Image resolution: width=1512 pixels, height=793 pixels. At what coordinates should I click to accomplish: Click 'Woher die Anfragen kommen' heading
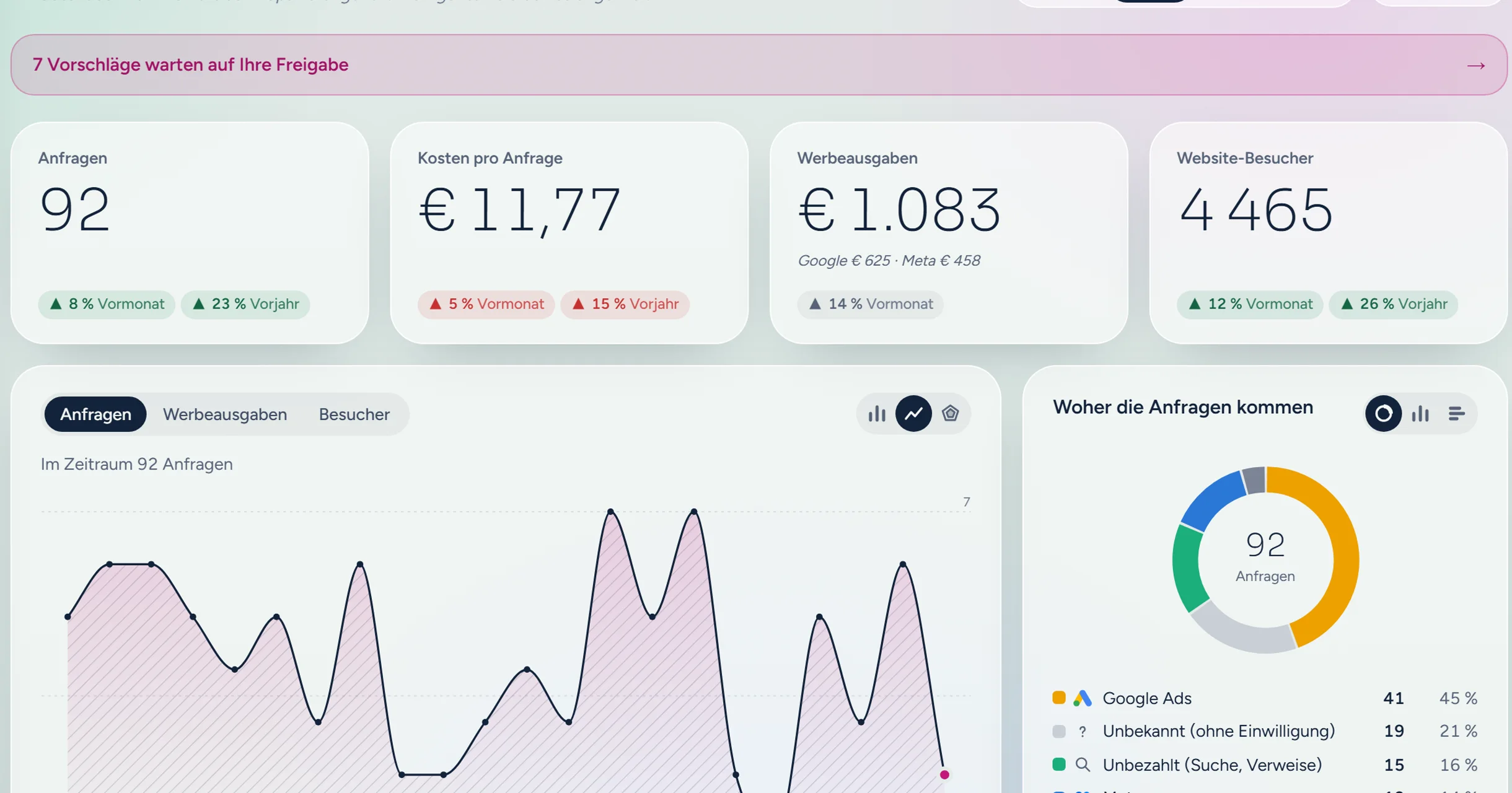pyautogui.click(x=1183, y=407)
